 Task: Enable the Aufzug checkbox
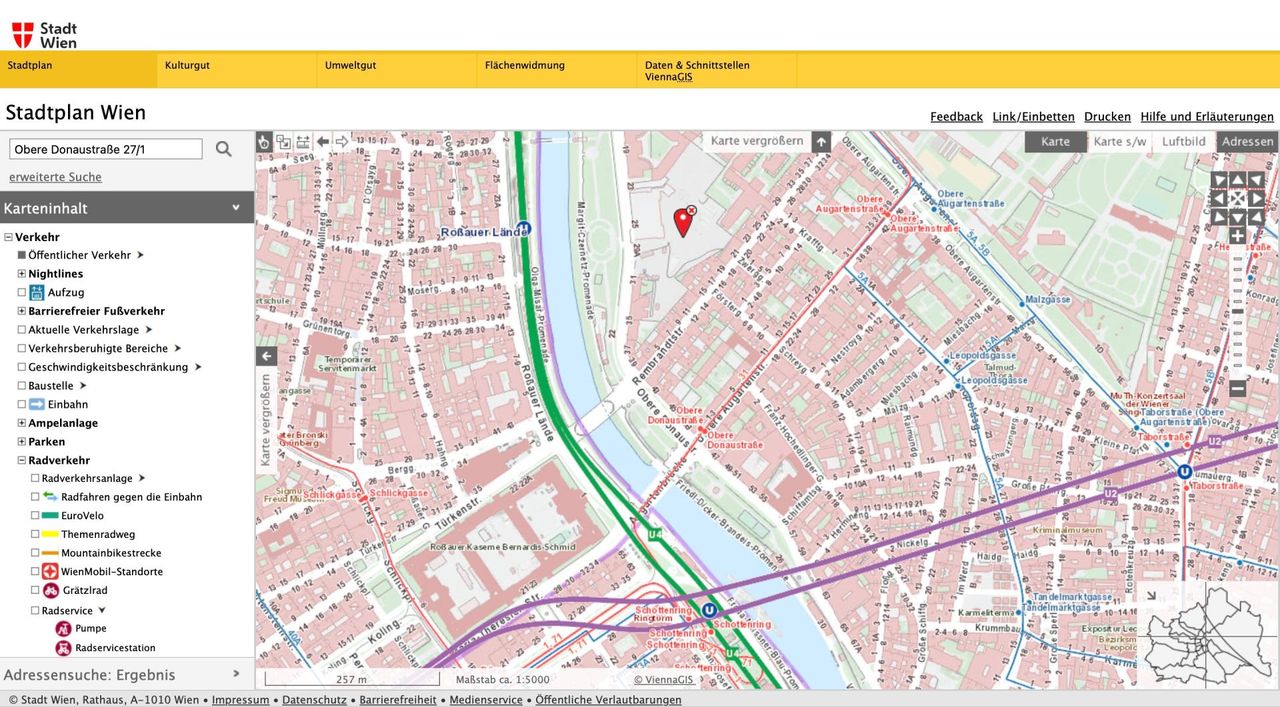click(22, 293)
